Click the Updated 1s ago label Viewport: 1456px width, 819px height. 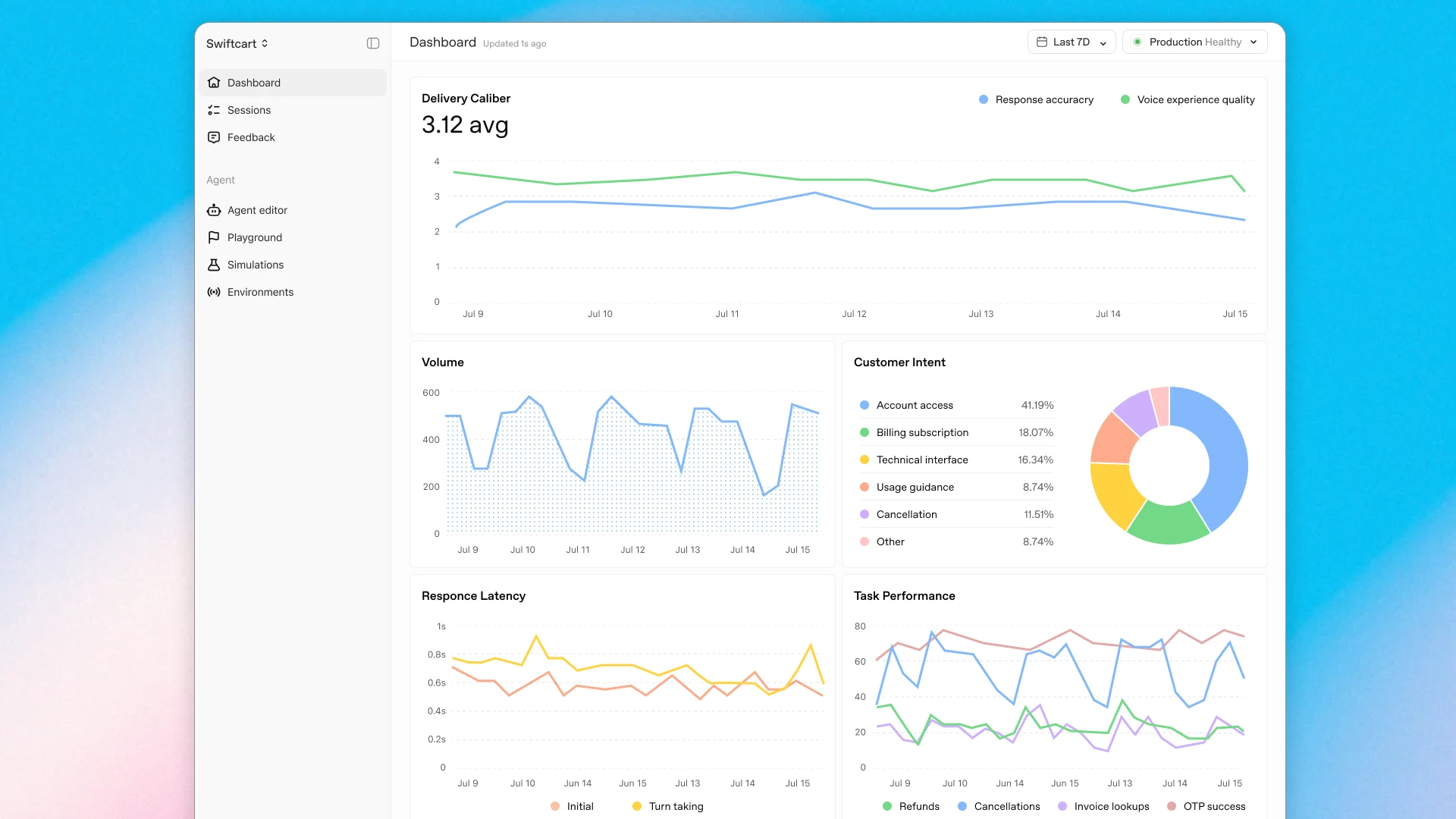(x=514, y=44)
